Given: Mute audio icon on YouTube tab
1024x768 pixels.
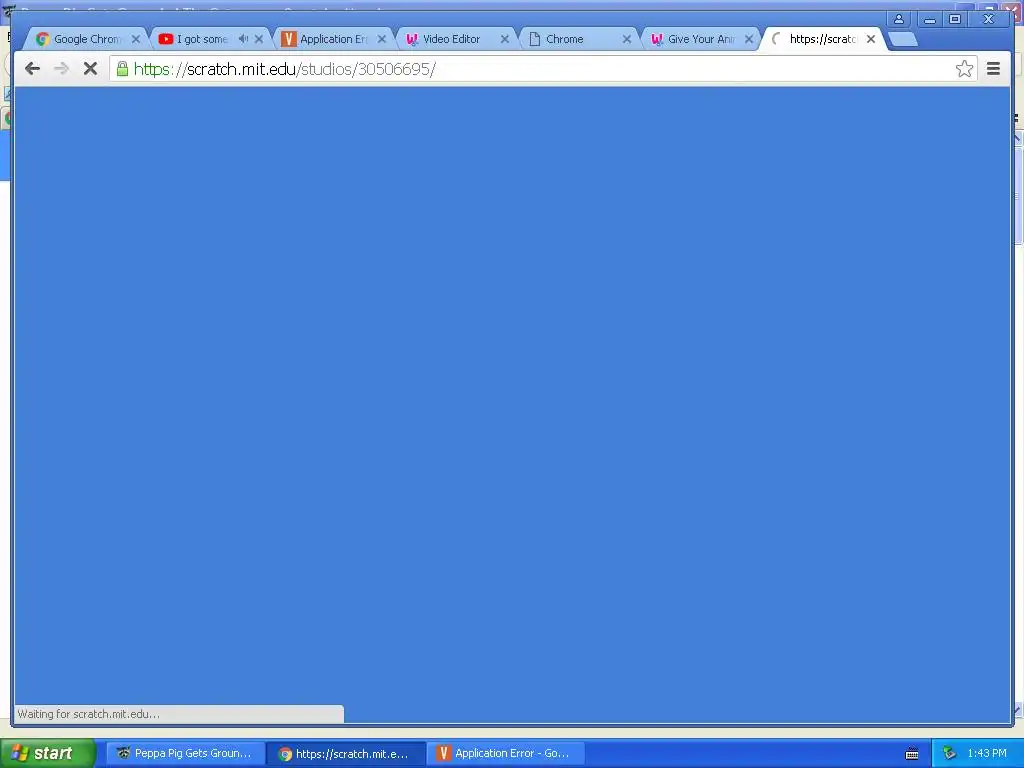Looking at the screenshot, I should (x=243, y=39).
